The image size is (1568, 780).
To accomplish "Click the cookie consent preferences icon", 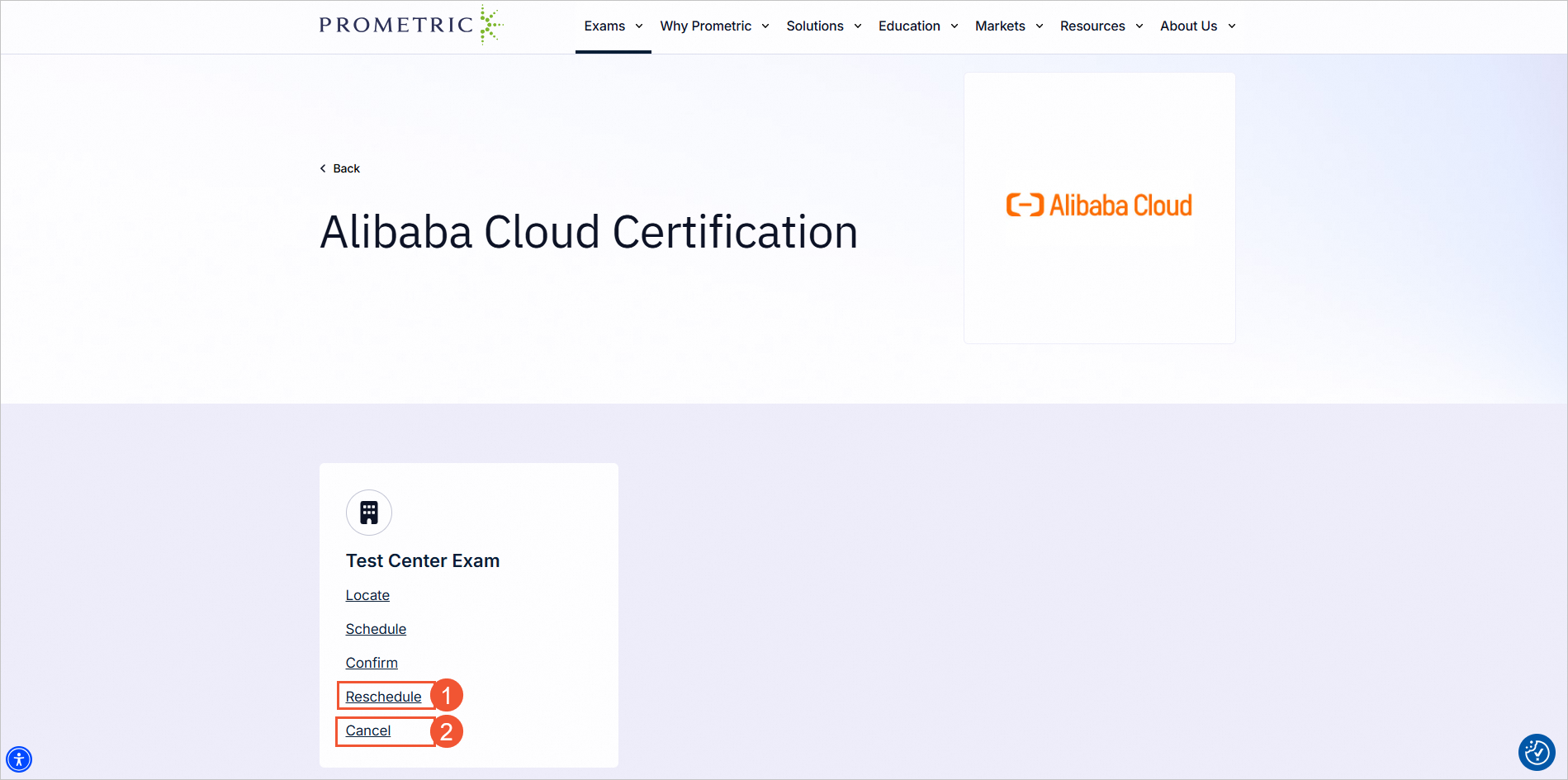I will pos(1537,752).
